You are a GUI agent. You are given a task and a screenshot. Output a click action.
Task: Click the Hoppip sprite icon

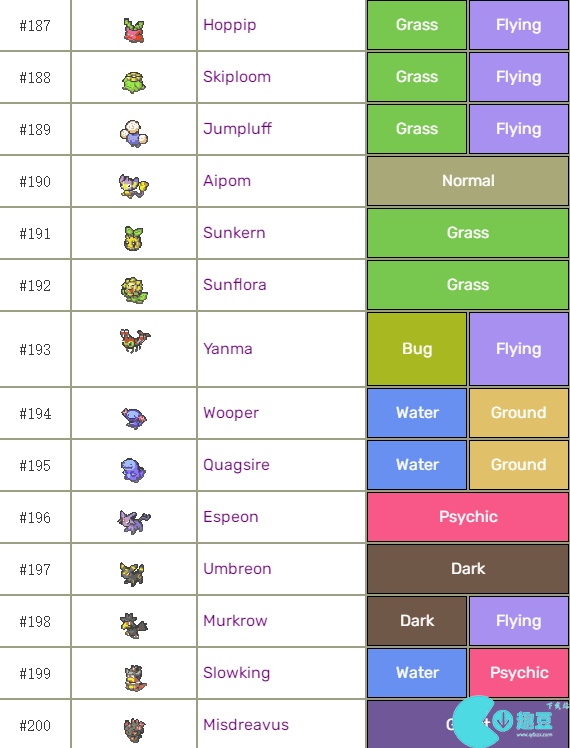click(134, 30)
